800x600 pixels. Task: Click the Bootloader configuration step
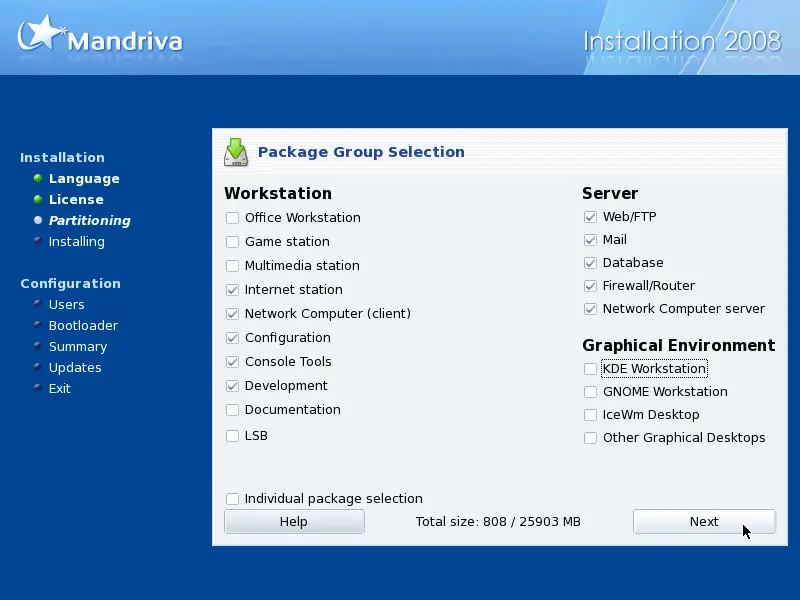83,326
